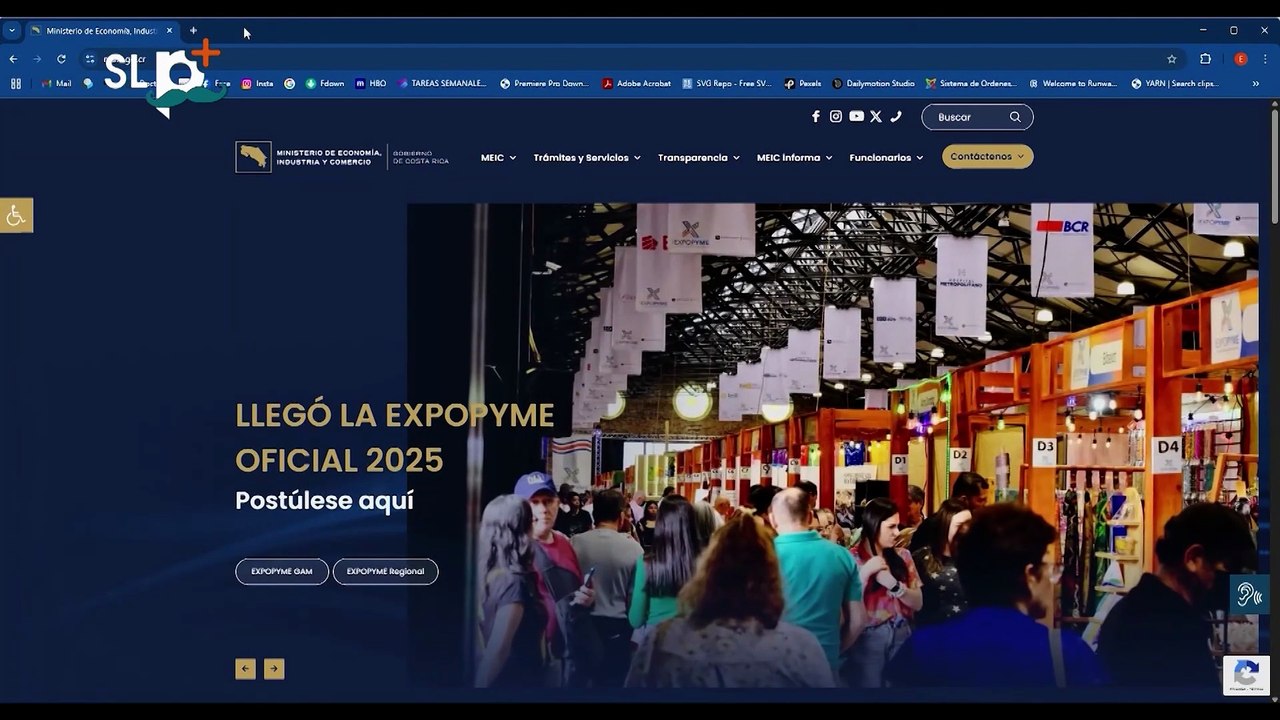Screen dimensions: 1280x720
Task: Open the hearing assistance widget icon
Action: 1249,595
